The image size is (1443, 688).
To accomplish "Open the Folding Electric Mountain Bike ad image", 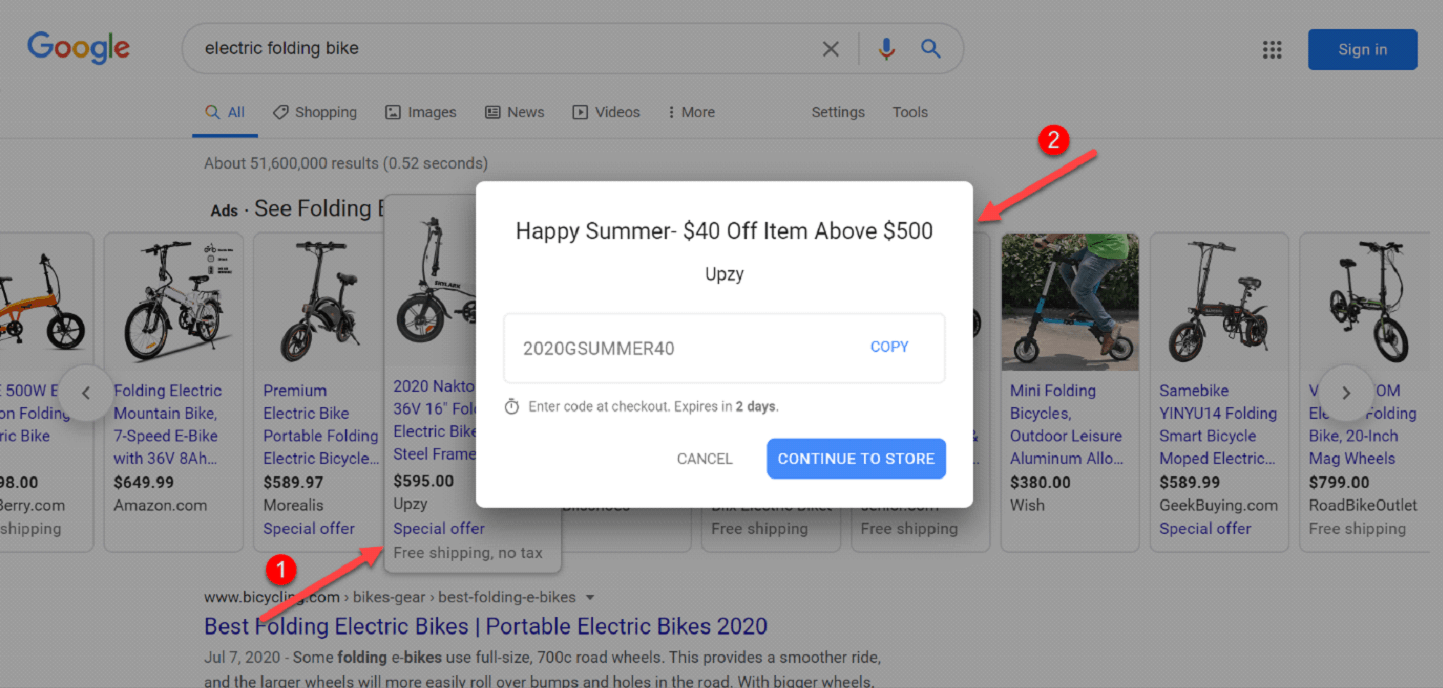I will point(174,302).
